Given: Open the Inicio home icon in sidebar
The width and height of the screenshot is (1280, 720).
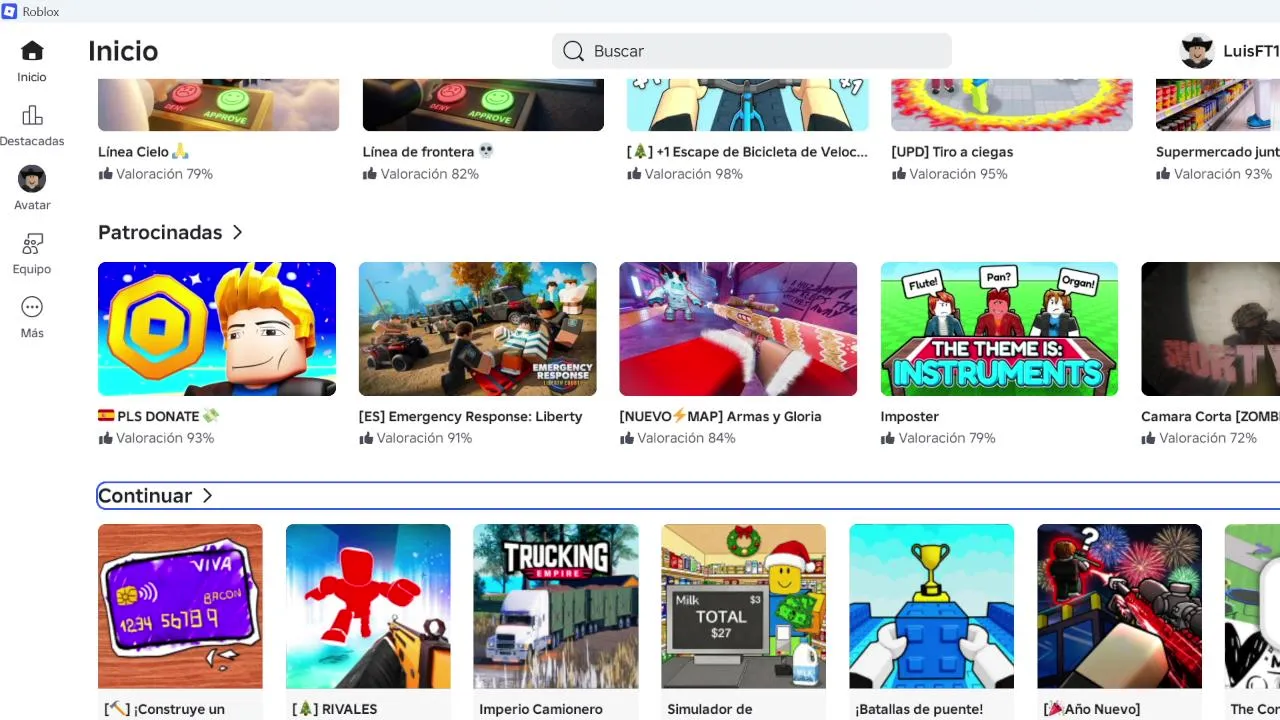Looking at the screenshot, I should pos(32,51).
